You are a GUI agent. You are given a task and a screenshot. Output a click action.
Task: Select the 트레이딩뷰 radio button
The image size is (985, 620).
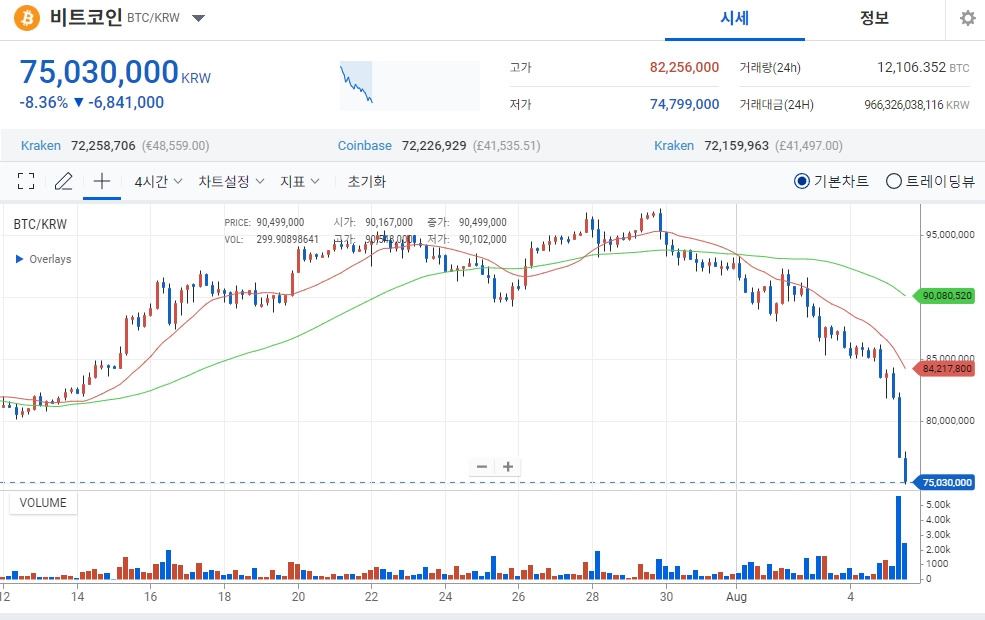(893, 182)
